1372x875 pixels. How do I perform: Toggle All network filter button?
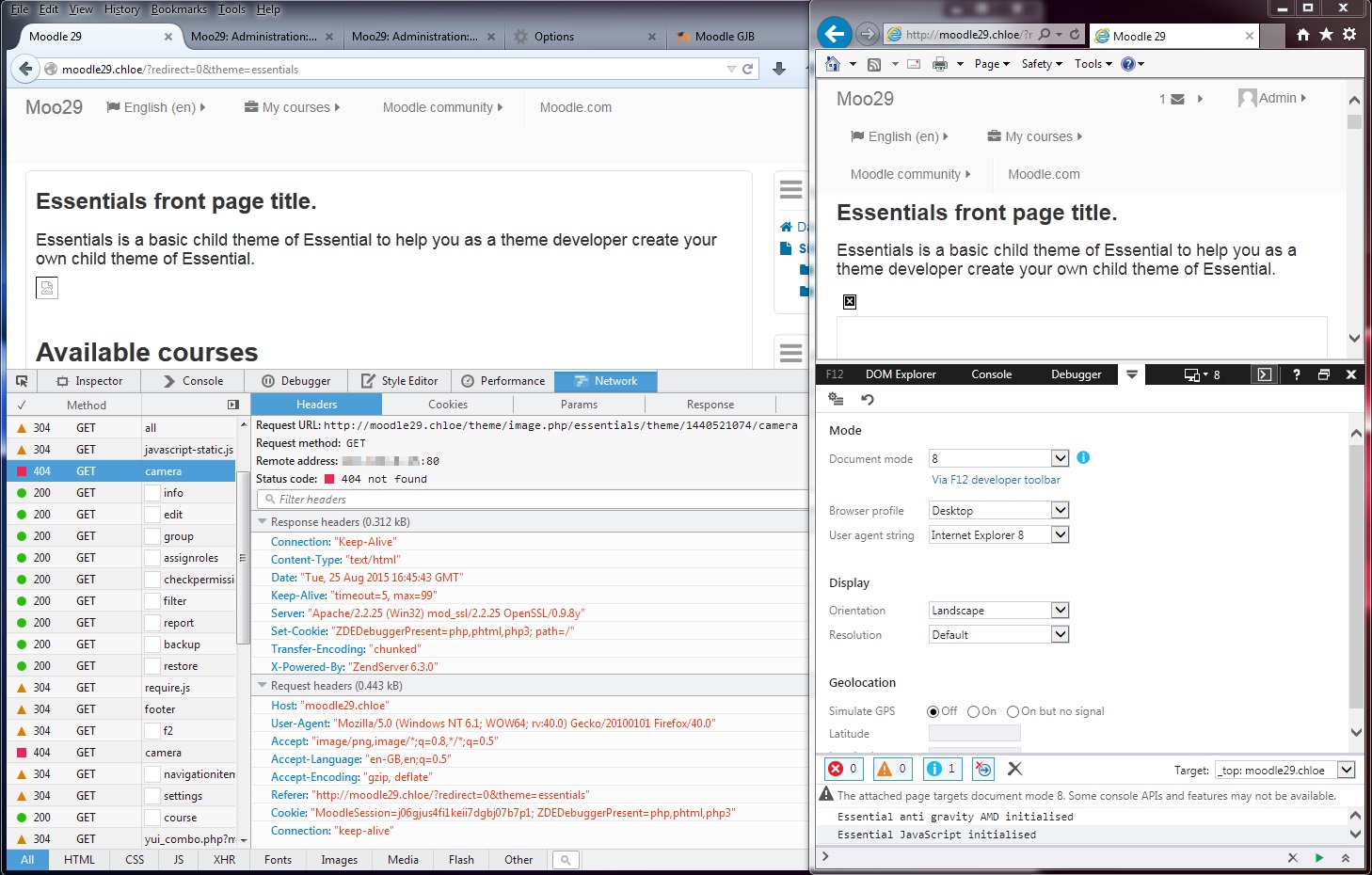27,860
